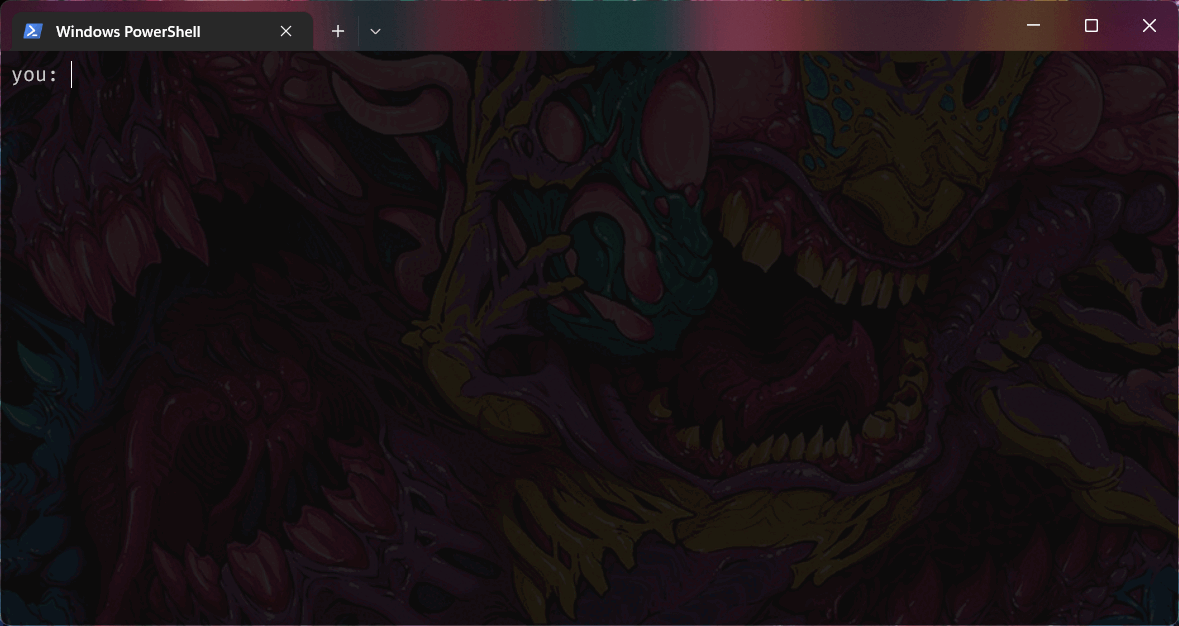
Task: Close the Windows PowerShell tab
Action: pos(286,32)
